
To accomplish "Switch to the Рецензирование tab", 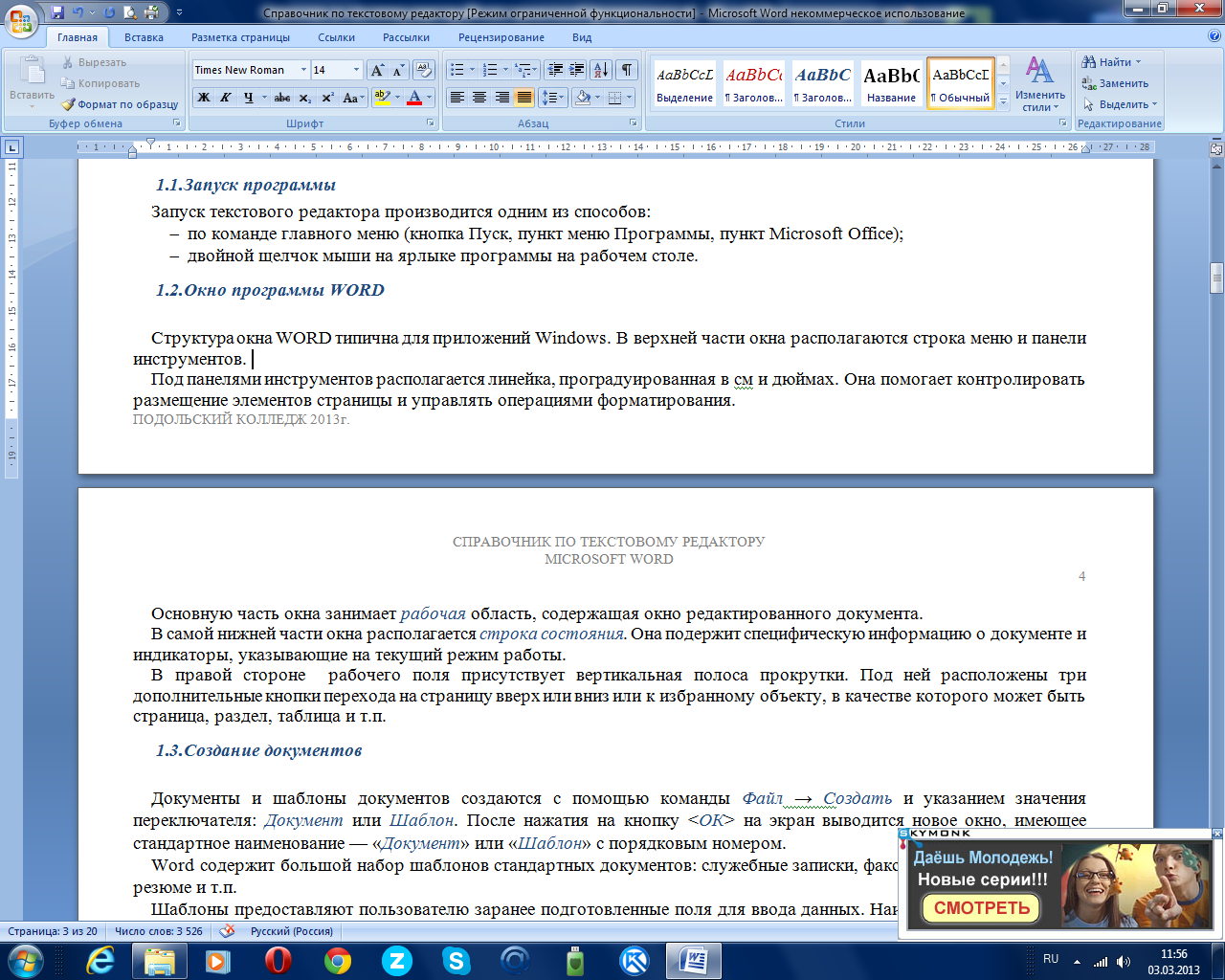I will coord(501,37).
